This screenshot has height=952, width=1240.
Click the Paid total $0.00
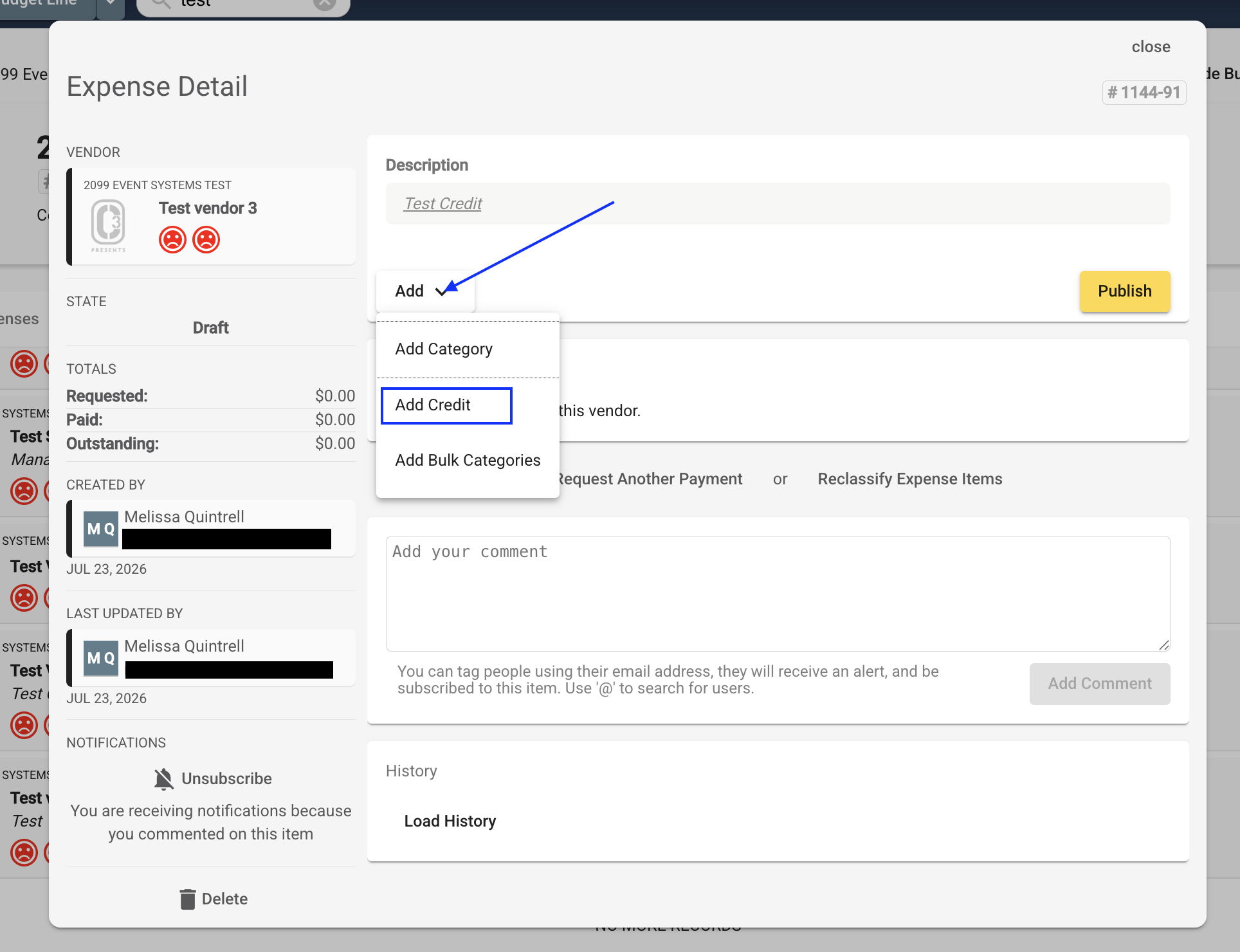pyautogui.click(x=335, y=420)
